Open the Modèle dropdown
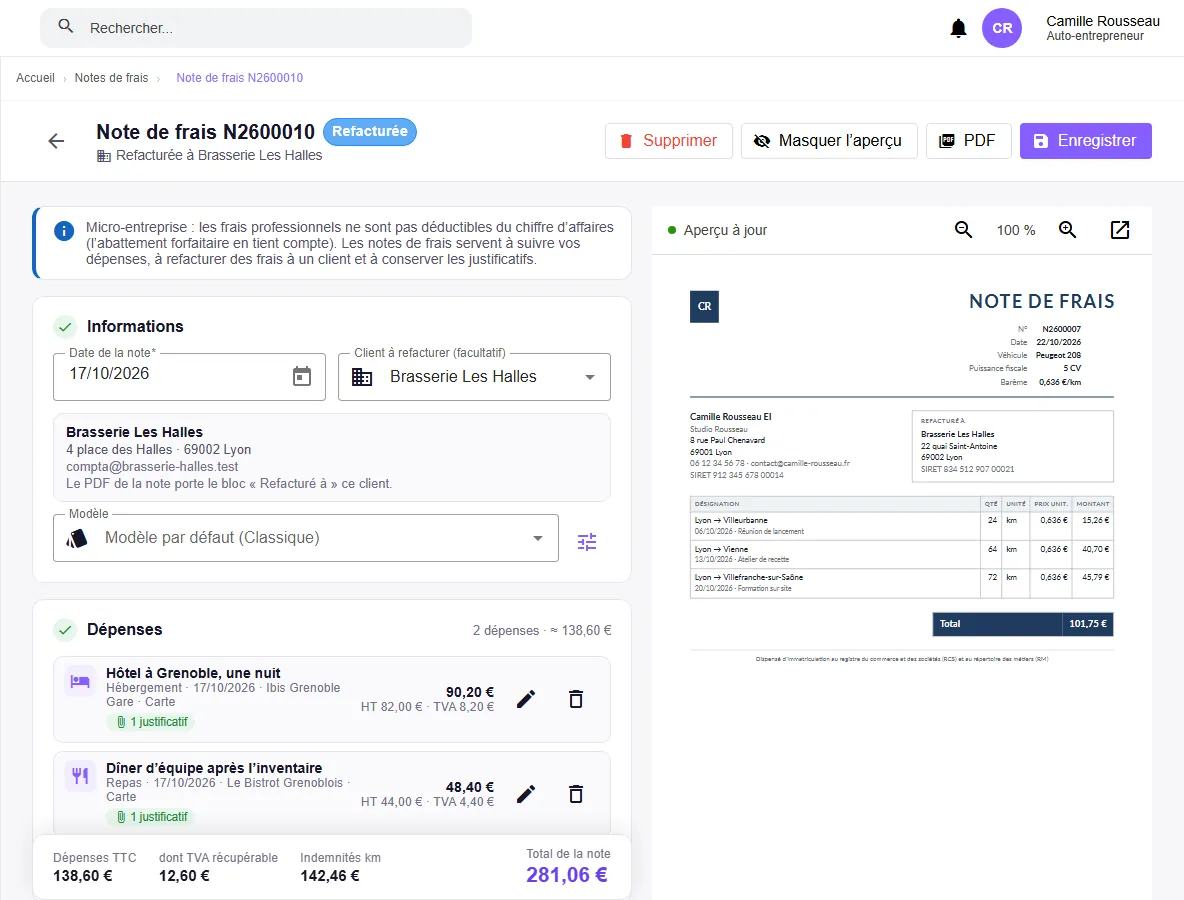This screenshot has height=900, width=1184. [x=306, y=538]
